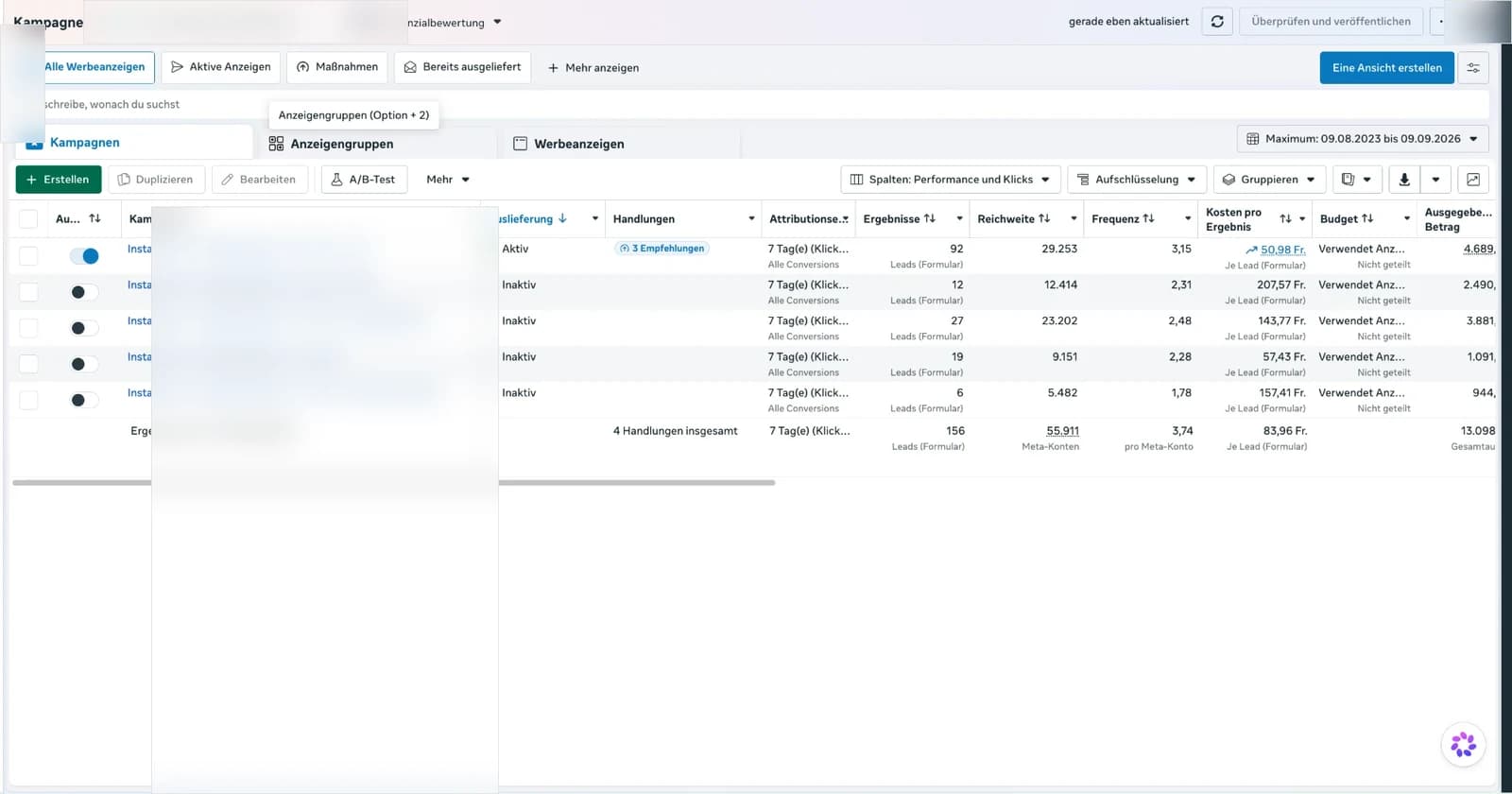The width and height of the screenshot is (1512, 794).
Task: Select the Maßnahmen view
Action: click(337, 67)
